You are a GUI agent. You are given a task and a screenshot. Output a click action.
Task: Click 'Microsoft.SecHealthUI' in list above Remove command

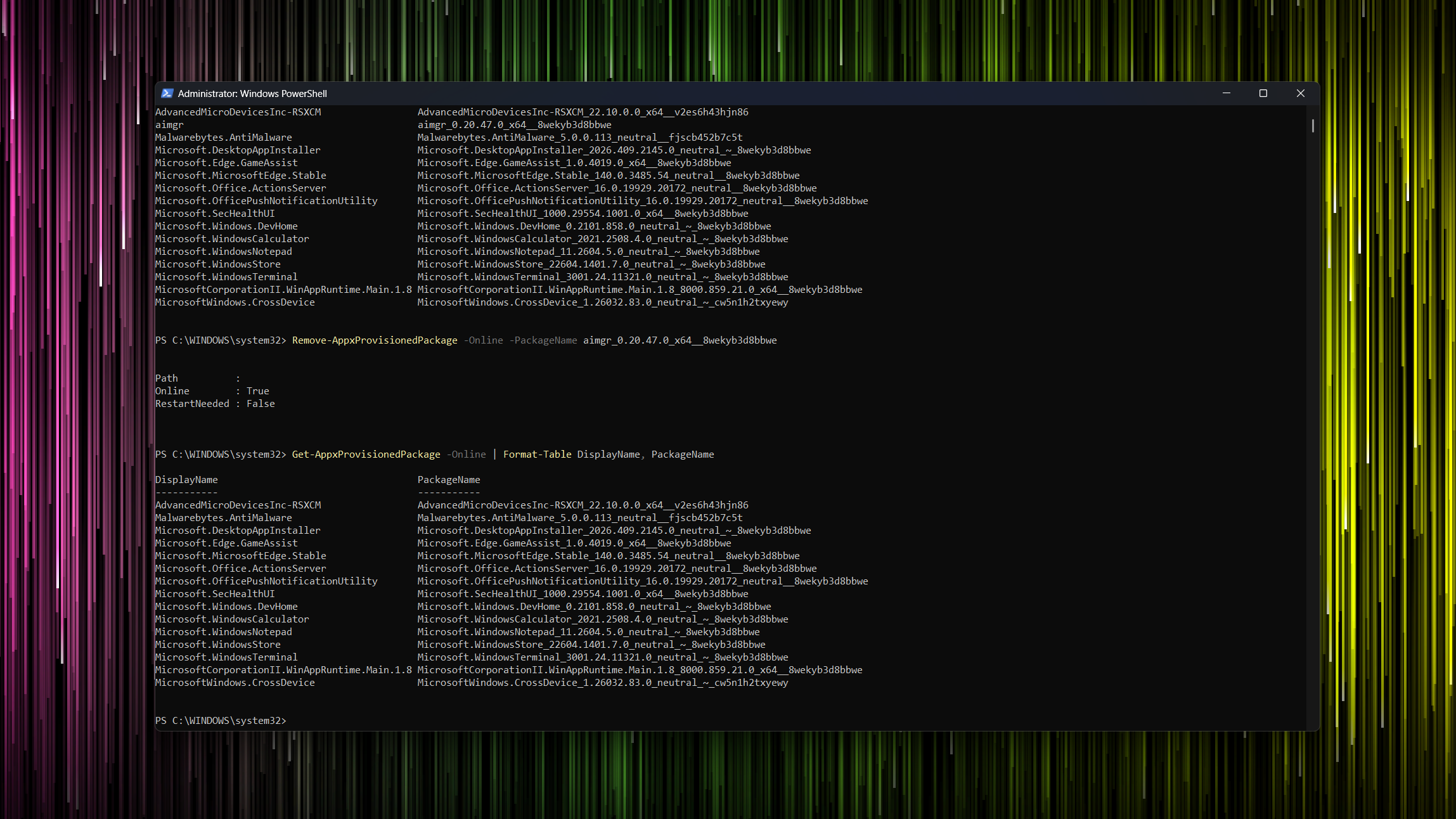(x=215, y=214)
